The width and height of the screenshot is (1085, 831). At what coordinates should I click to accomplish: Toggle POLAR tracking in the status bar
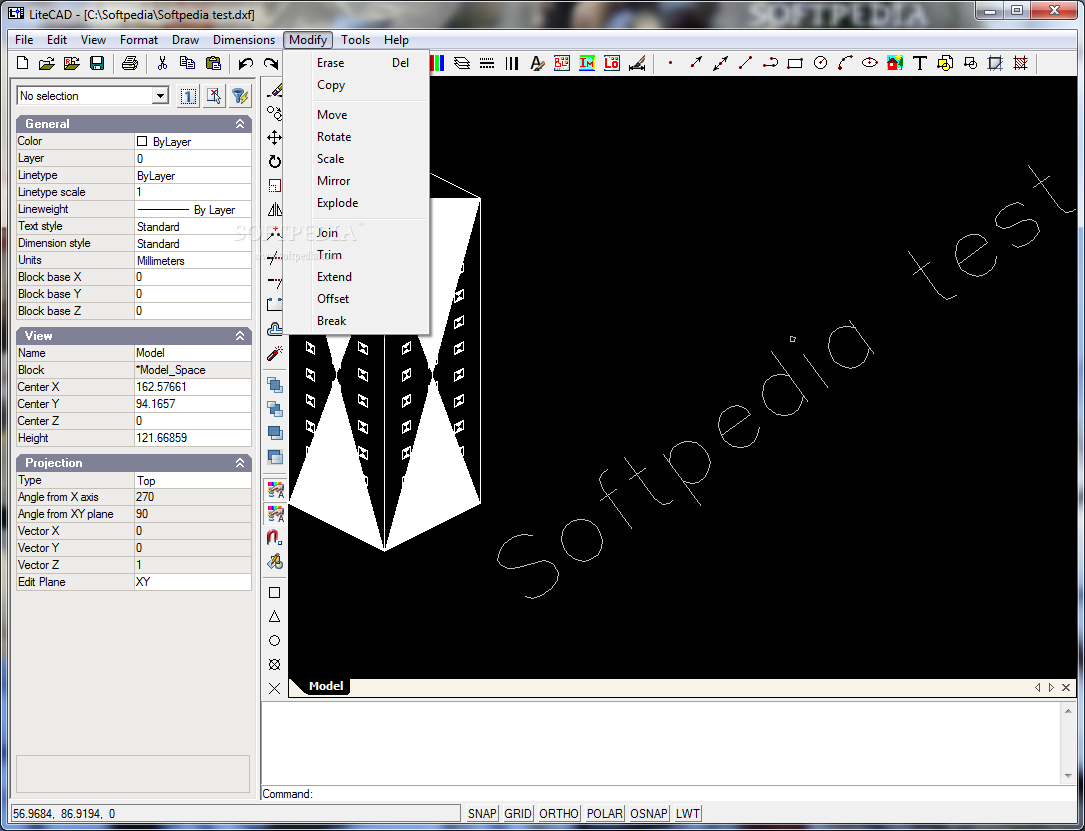click(x=604, y=814)
